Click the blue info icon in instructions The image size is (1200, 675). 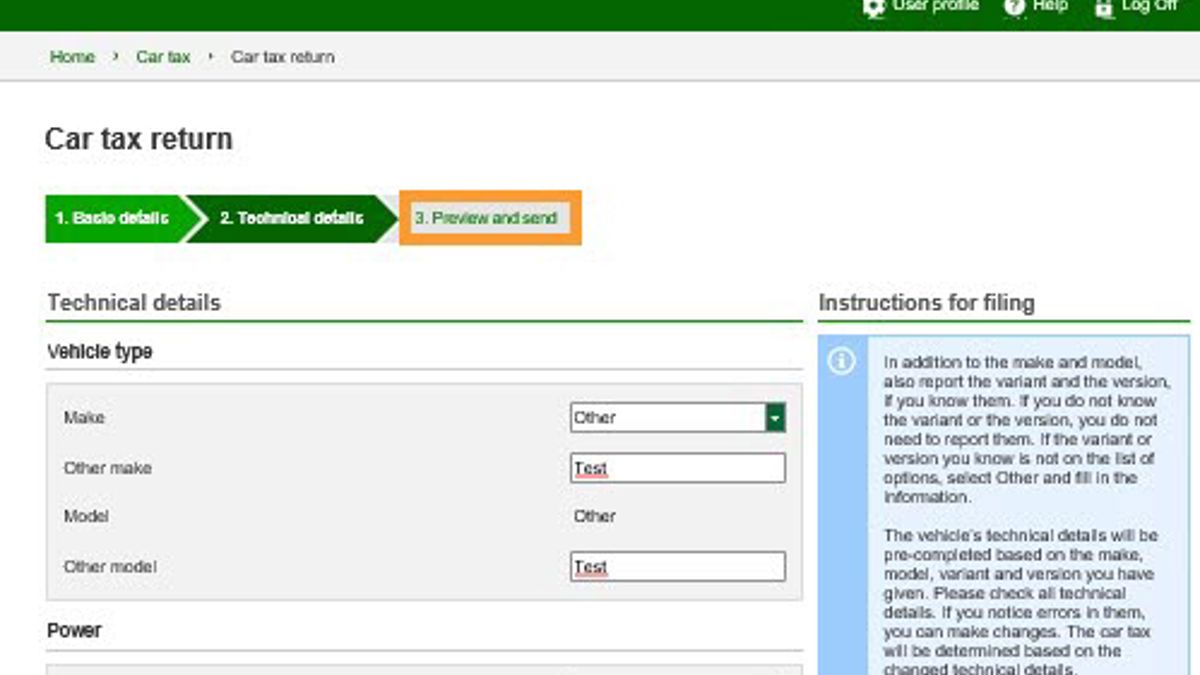842,361
